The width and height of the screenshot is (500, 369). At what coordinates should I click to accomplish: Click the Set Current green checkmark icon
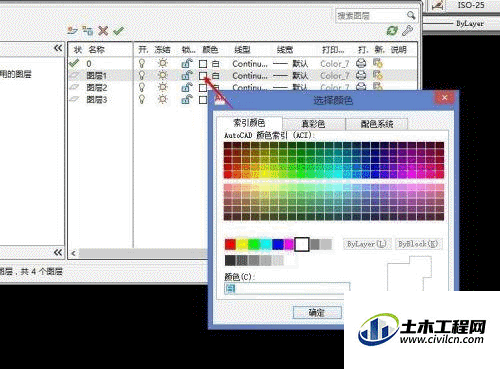coord(118,31)
